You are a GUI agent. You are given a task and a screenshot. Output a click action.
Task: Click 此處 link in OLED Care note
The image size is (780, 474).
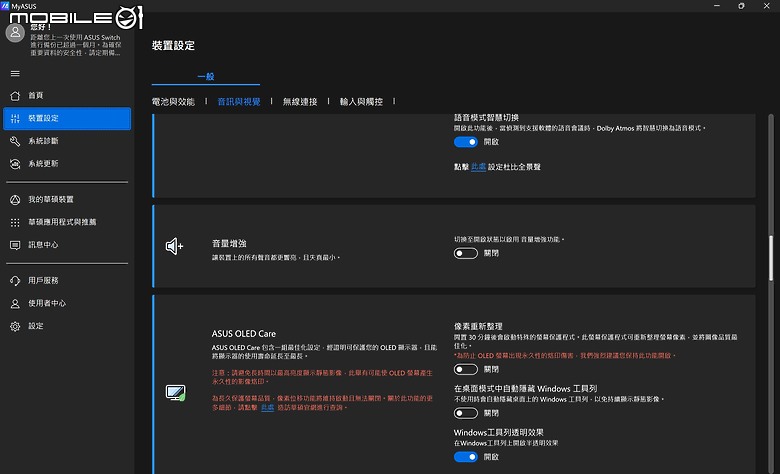point(268,407)
